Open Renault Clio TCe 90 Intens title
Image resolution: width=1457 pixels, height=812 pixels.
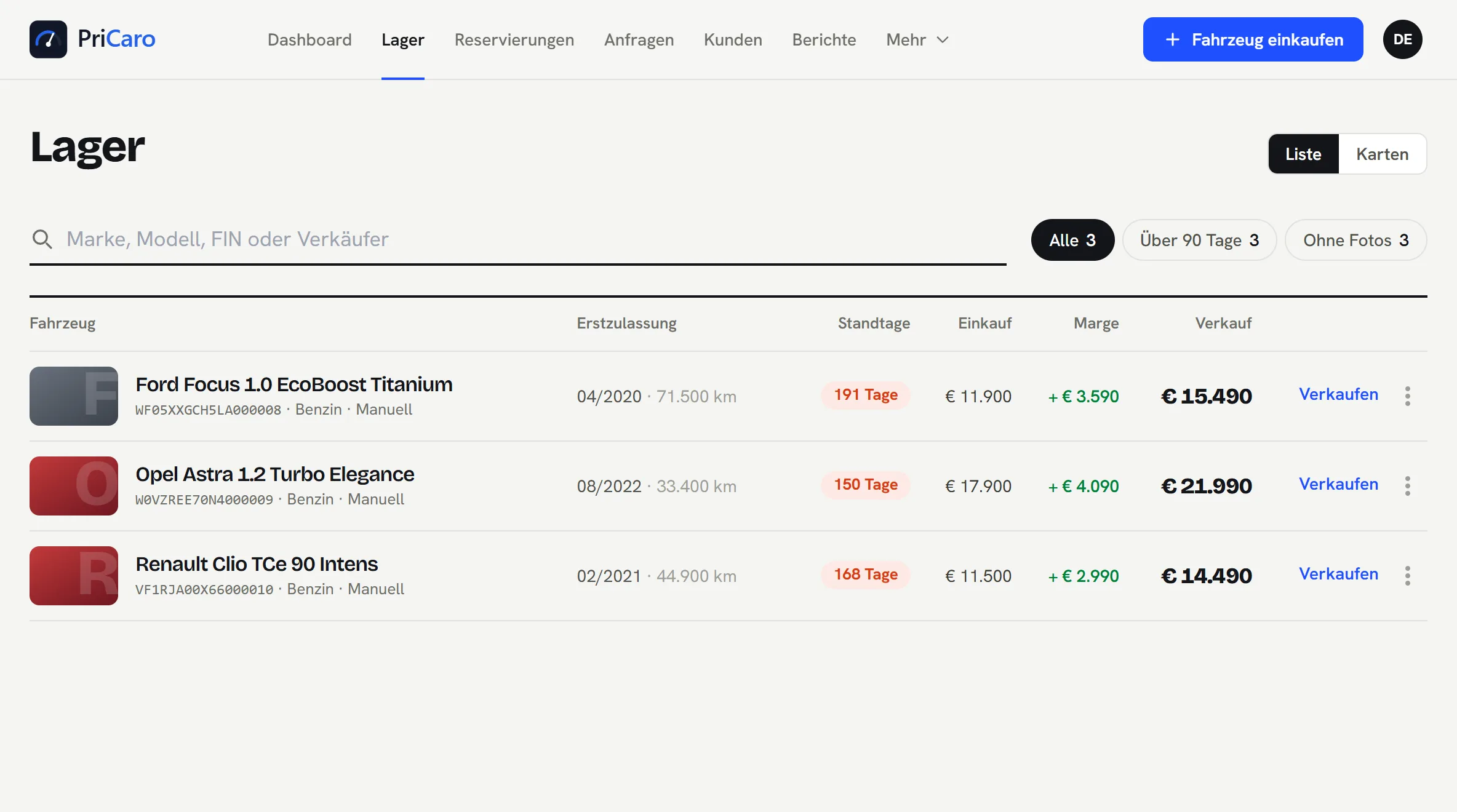pyautogui.click(x=257, y=564)
